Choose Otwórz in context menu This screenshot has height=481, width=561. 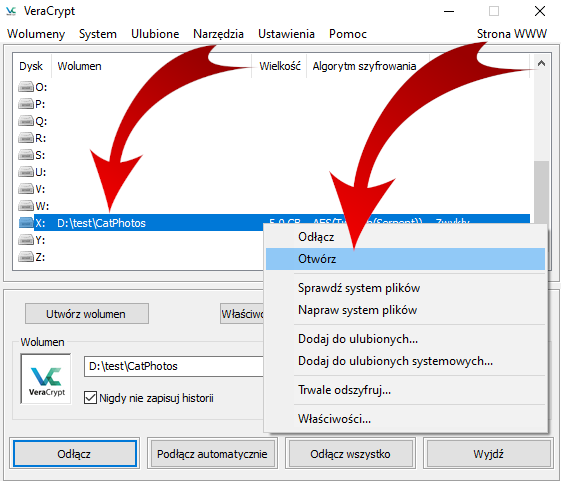(405, 259)
